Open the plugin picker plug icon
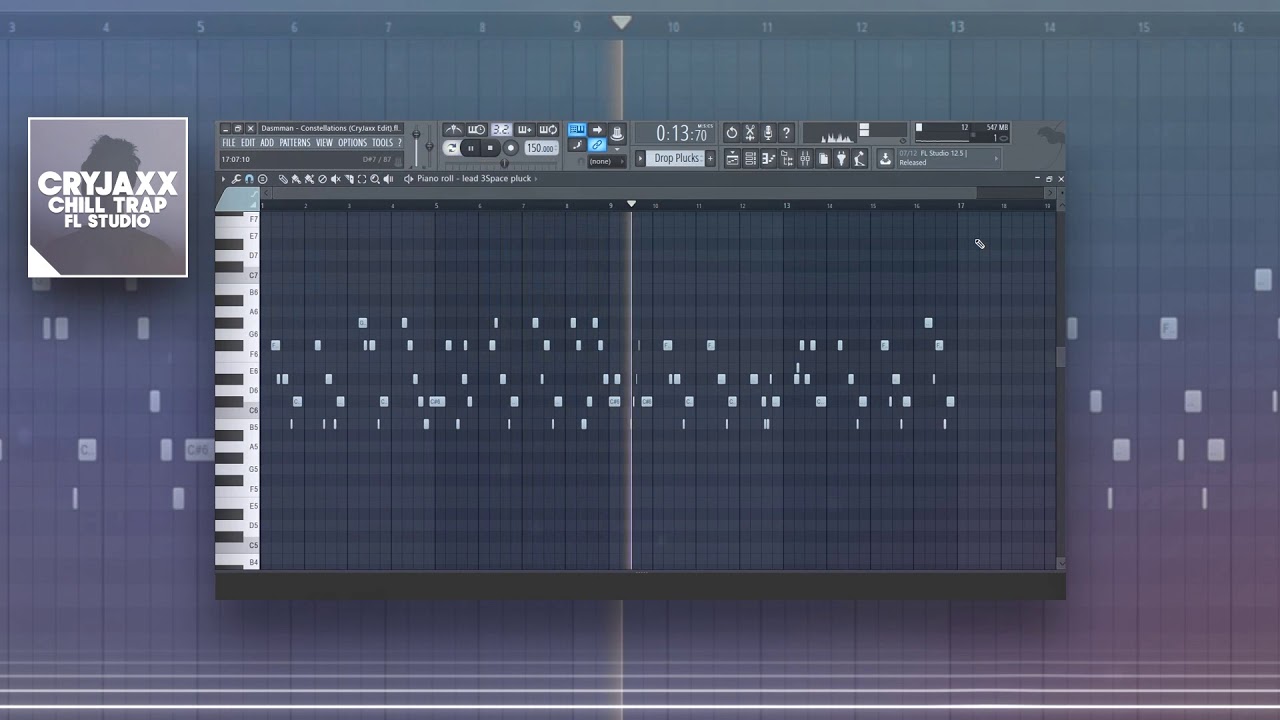The image size is (1280, 720). point(841,158)
